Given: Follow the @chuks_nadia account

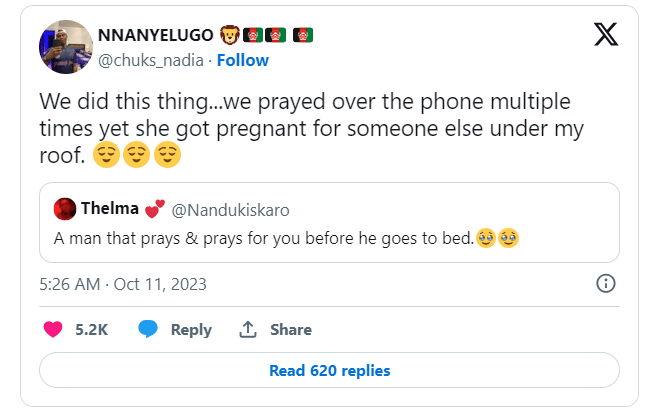Looking at the screenshot, I should click(243, 60).
